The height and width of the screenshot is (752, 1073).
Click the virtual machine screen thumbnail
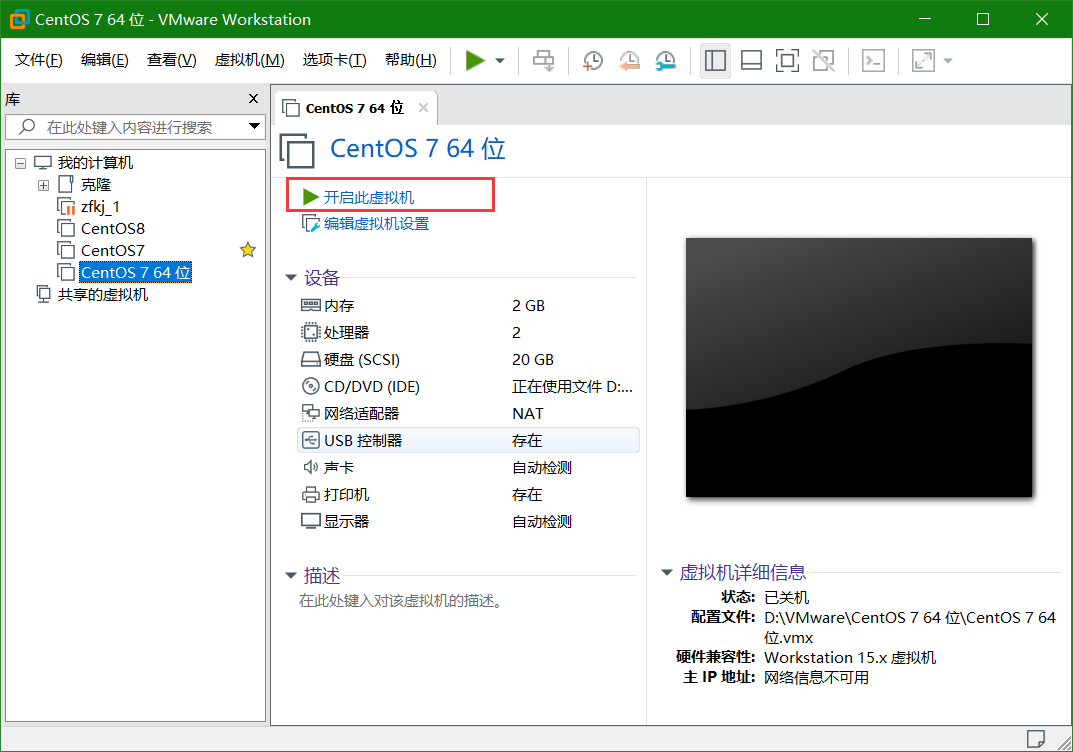[x=859, y=367]
